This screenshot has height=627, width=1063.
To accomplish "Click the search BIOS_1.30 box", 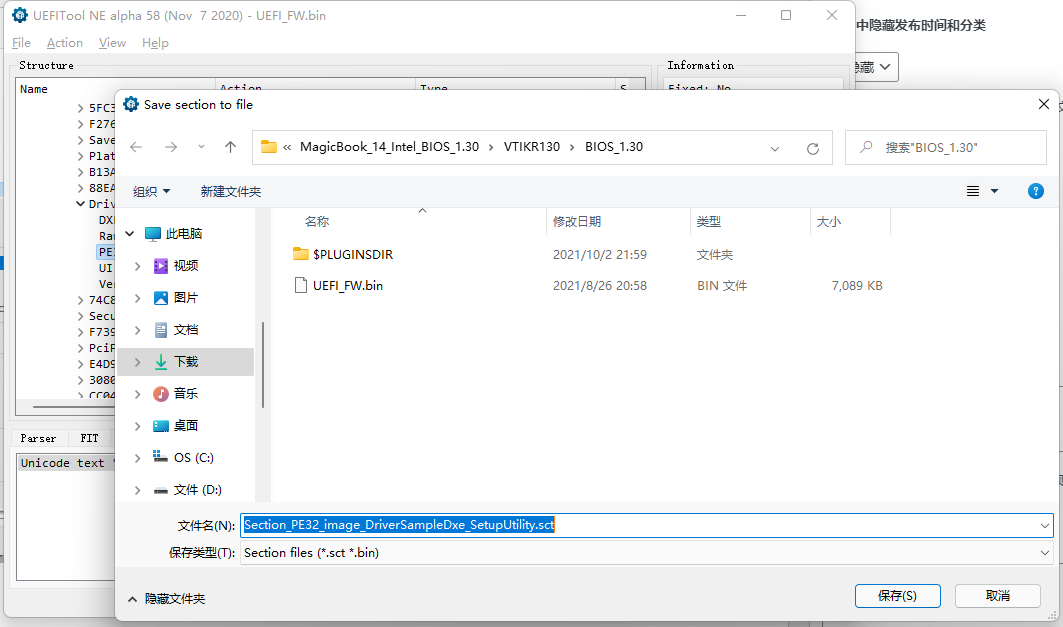I will point(946,148).
